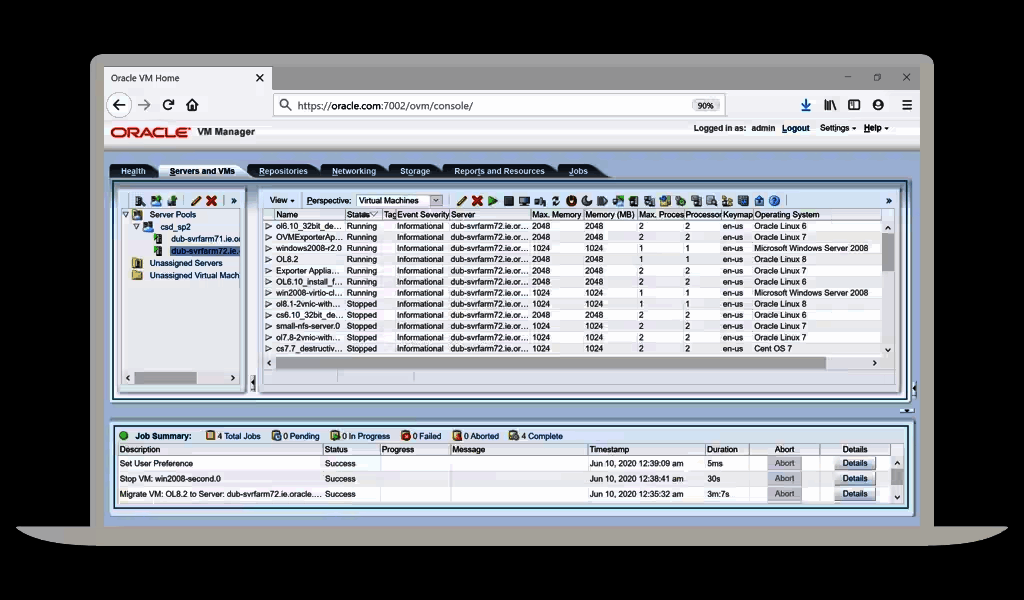Click the discover servers icon in the left pane
Viewport: 1024px width, 600px height.
[141, 200]
